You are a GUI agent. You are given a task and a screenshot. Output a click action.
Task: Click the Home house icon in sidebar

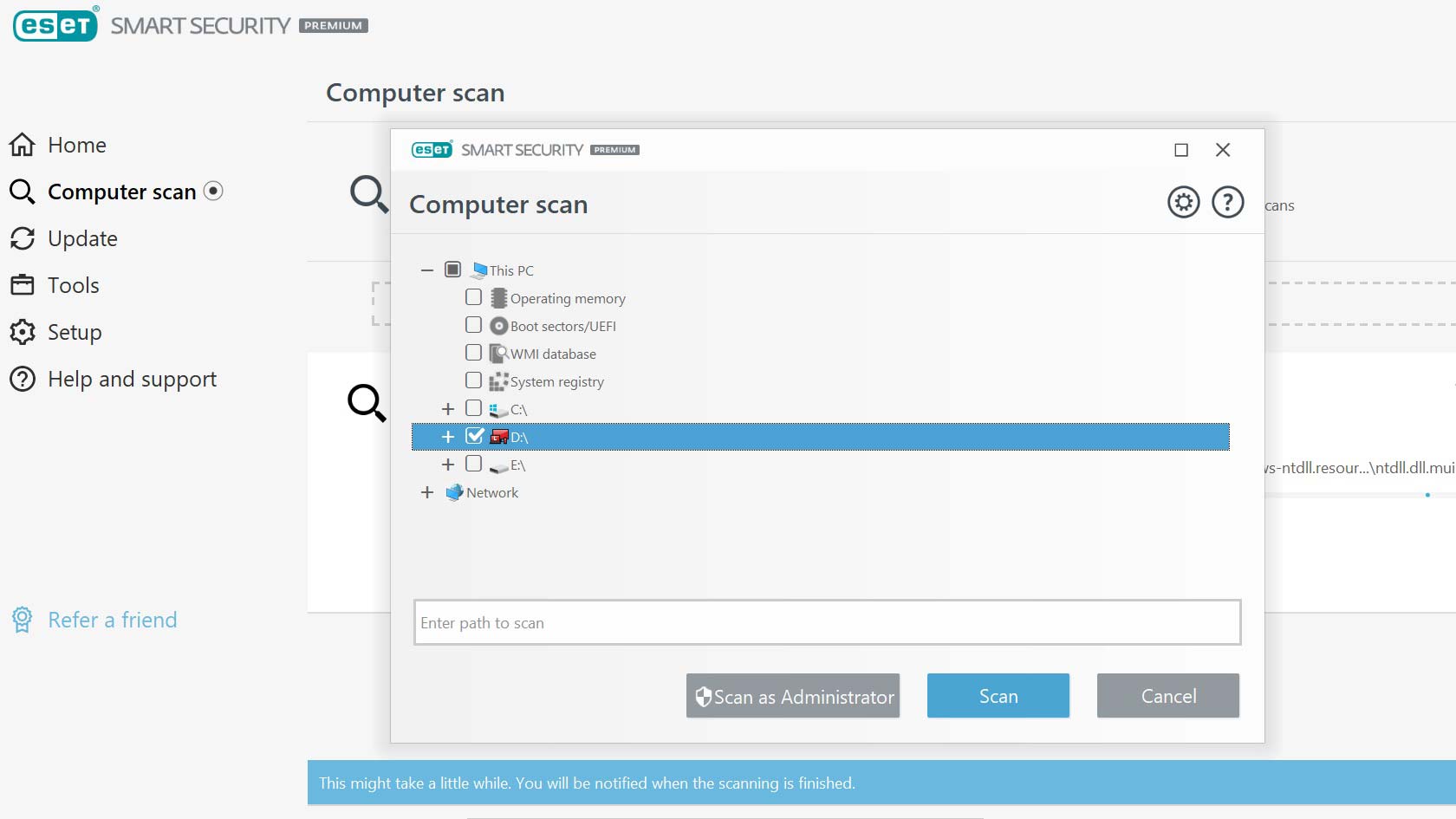click(x=23, y=145)
